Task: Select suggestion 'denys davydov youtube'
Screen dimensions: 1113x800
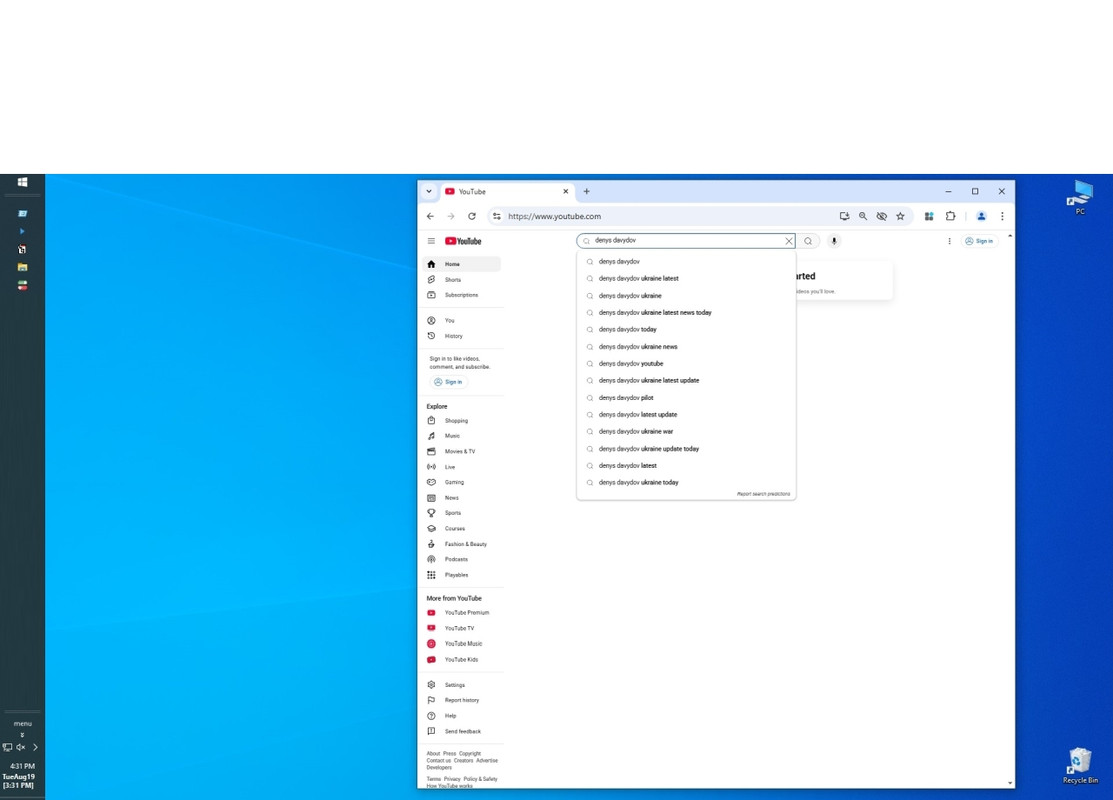Action: pos(686,363)
